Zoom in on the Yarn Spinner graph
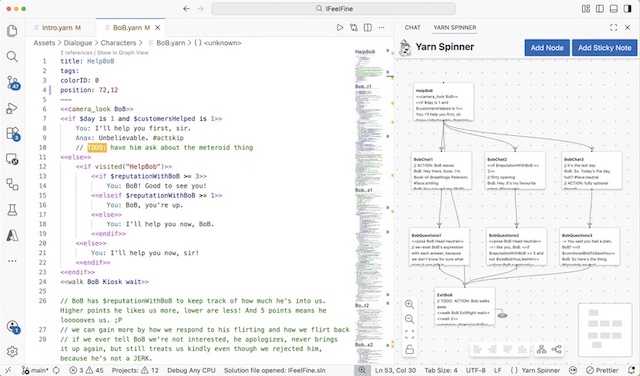640x376 pixels. click(x=409, y=304)
